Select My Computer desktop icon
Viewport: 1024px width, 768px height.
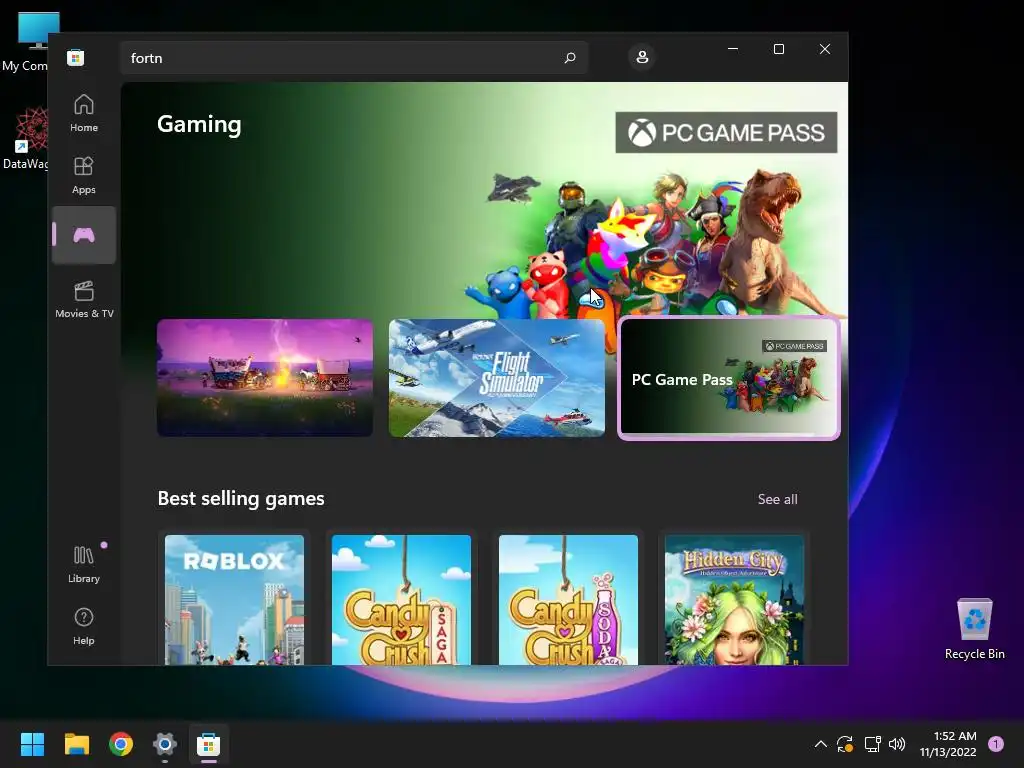click(25, 42)
